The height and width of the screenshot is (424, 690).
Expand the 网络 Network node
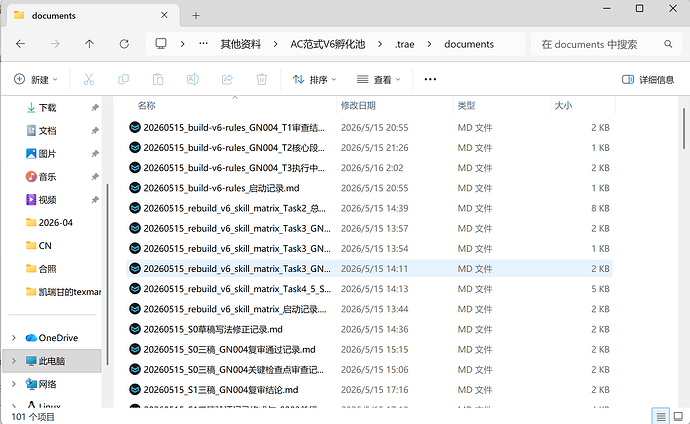(14, 384)
